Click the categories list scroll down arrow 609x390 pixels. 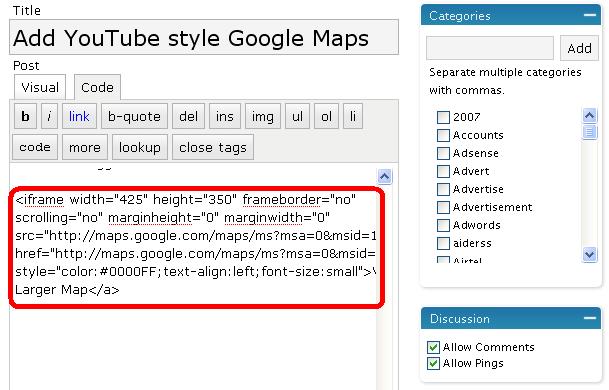tap(590, 254)
